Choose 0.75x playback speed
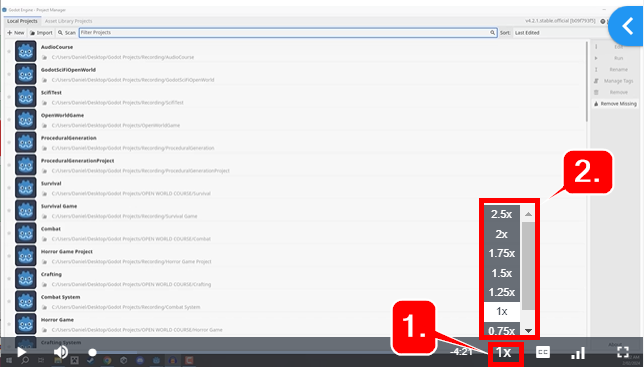Image resolution: width=644 pixels, height=367 pixels. [x=501, y=329]
